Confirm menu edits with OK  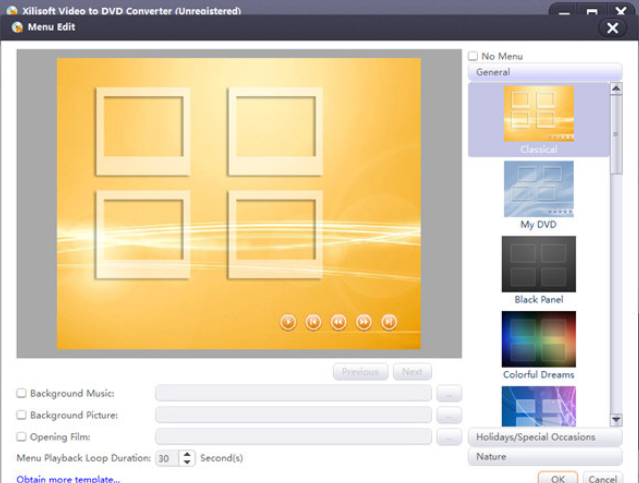[558, 478]
